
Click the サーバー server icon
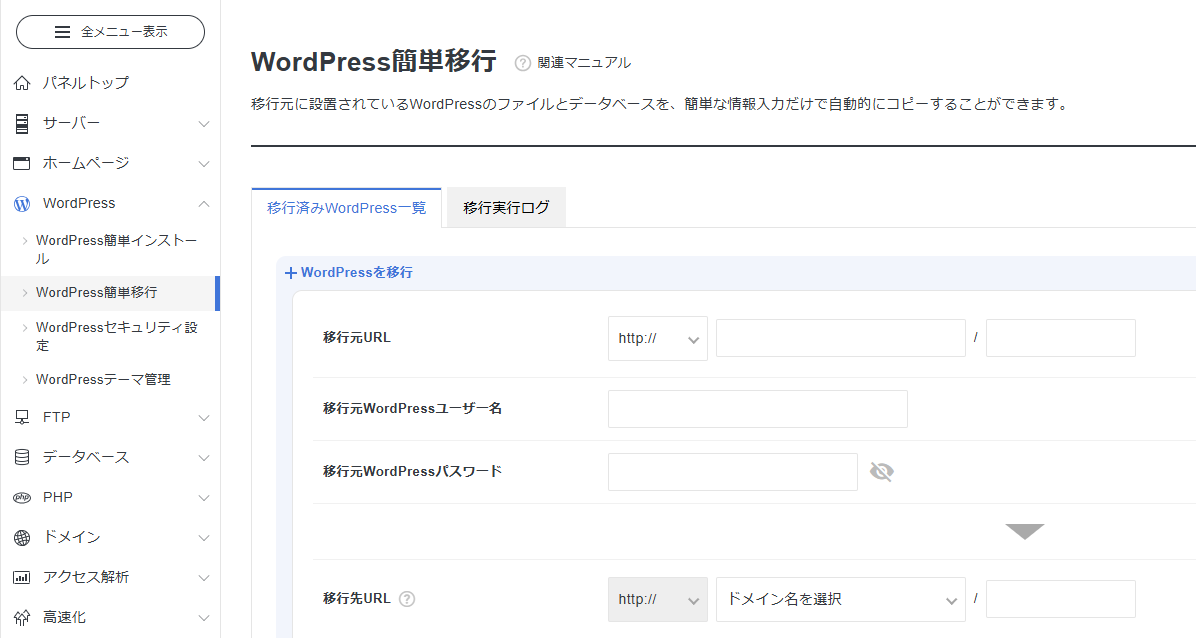tap(22, 123)
